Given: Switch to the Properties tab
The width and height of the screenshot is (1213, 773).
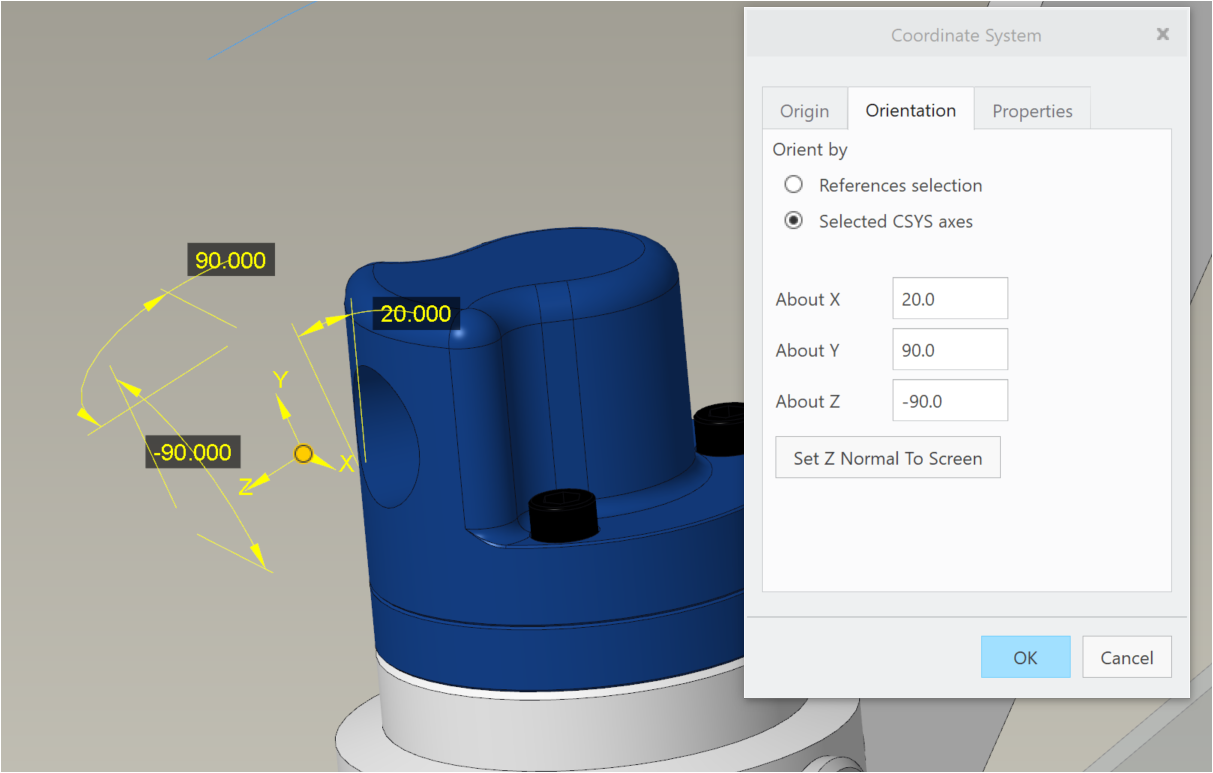Looking at the screenshot, I should tap(1032, 111).
